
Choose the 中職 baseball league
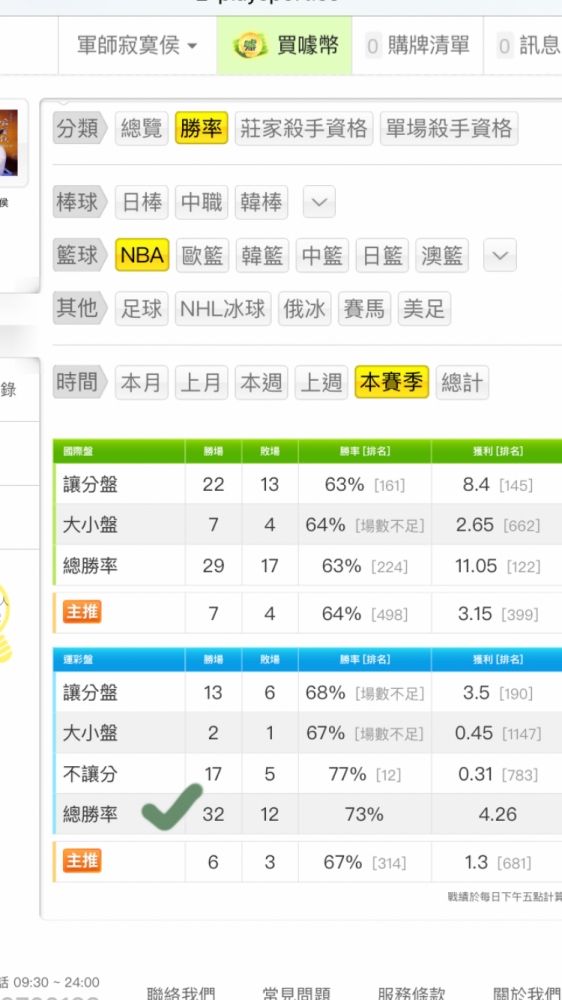[202, 202]
